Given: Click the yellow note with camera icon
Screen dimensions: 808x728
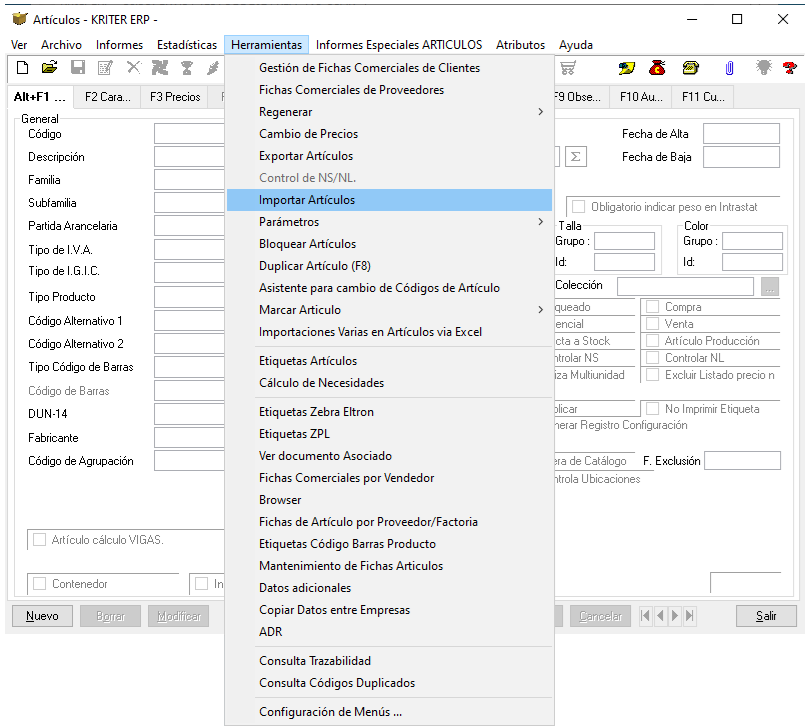Looking at the screenshot, I should click(x=627, y=67).
